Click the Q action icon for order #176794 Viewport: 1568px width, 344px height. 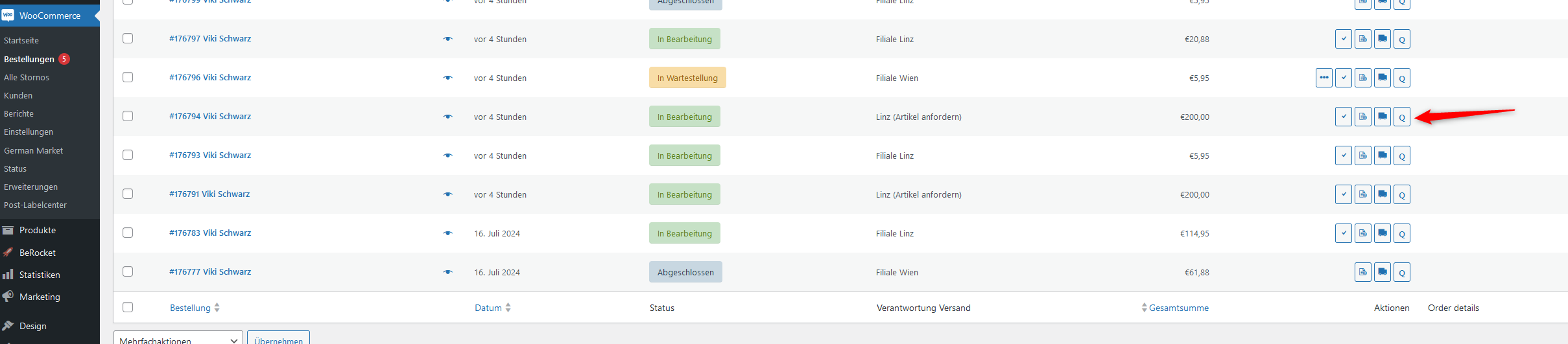tap(1402, 117)
